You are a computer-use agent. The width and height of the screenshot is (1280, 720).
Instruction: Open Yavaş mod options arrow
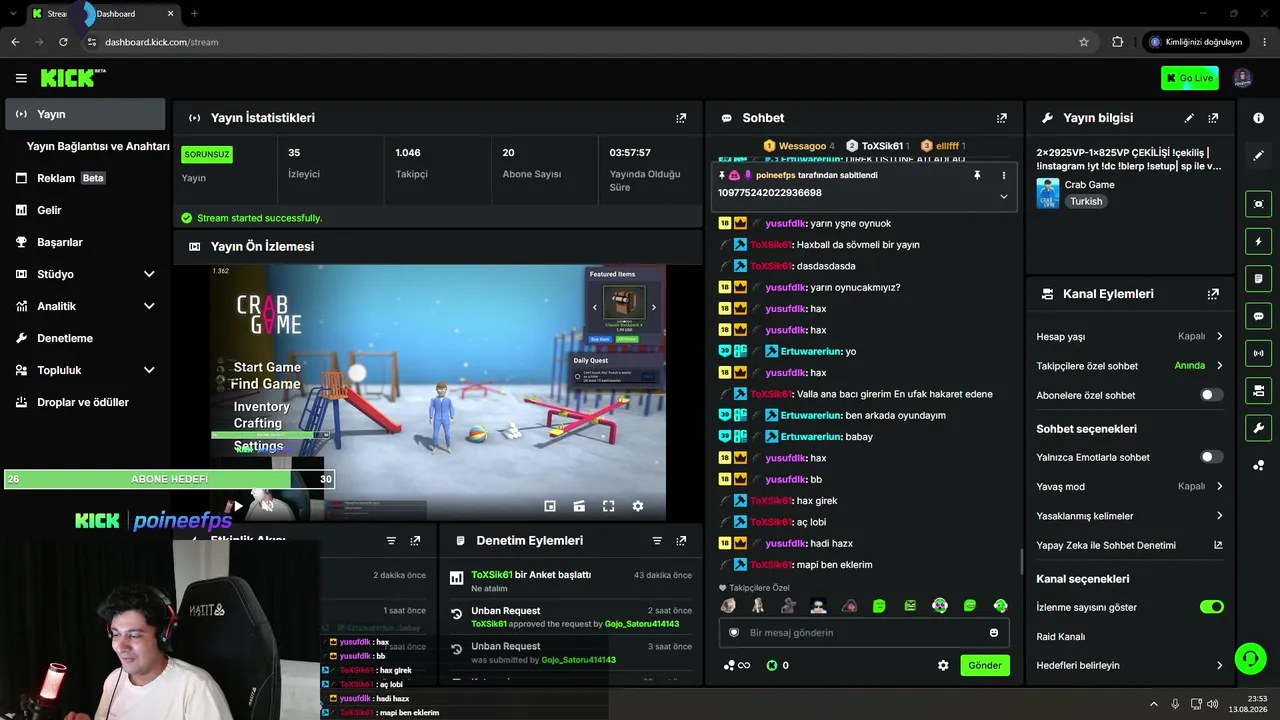[1219, 487]
